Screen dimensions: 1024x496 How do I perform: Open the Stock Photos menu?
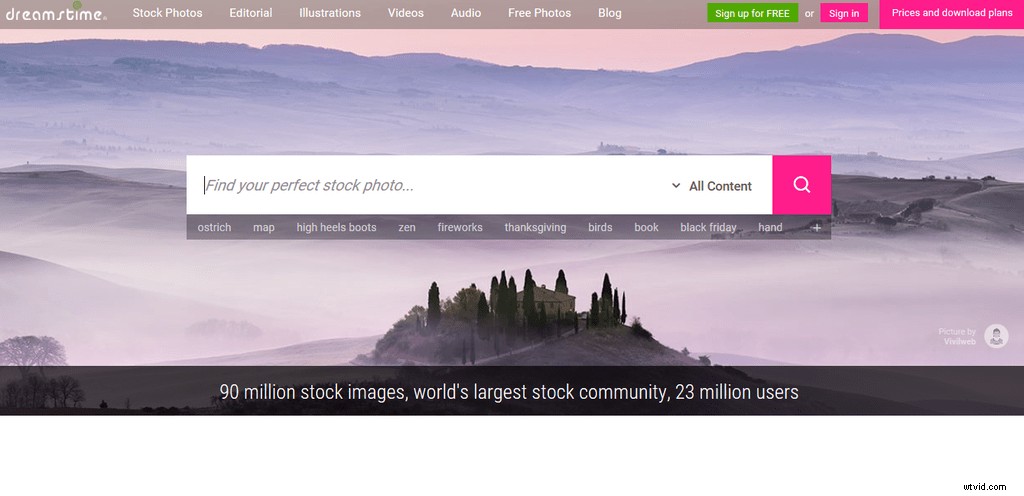(167, 13)
